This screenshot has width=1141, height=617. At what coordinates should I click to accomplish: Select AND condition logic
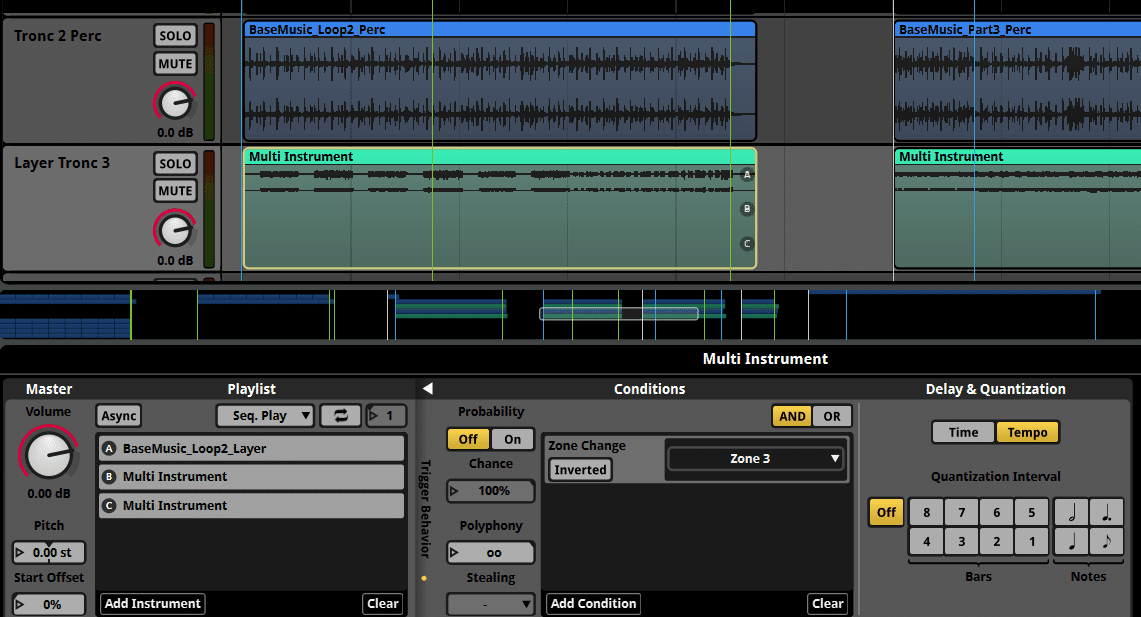(792, 416)
